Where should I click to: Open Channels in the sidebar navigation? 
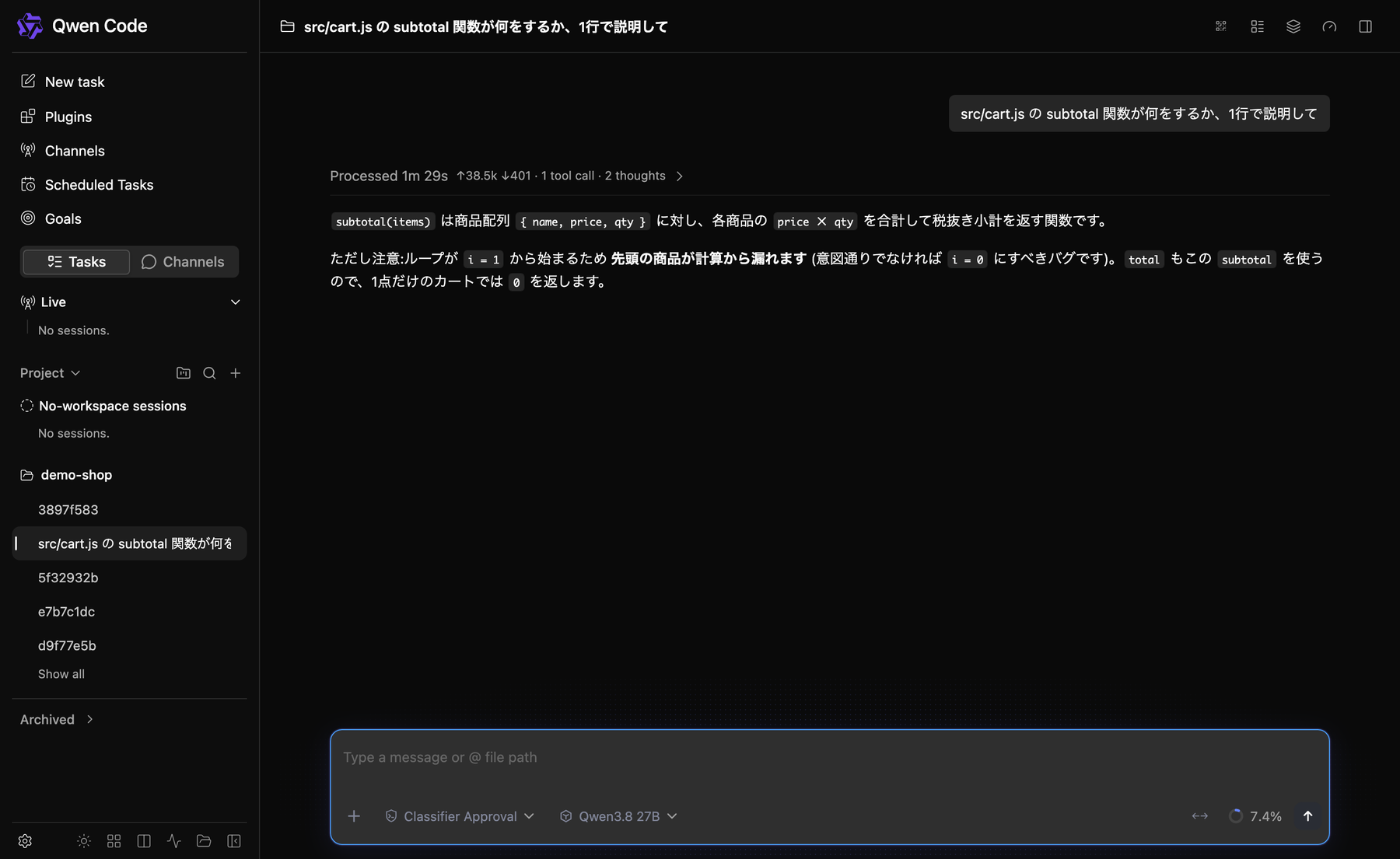pyautogui.click(x=62, y=151)
